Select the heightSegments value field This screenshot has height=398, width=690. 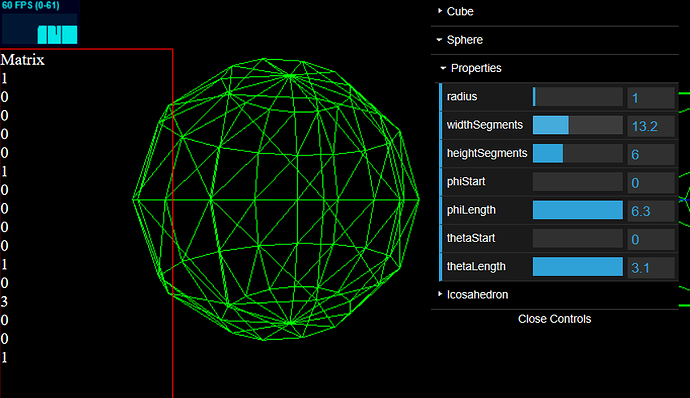click(651, 154)
